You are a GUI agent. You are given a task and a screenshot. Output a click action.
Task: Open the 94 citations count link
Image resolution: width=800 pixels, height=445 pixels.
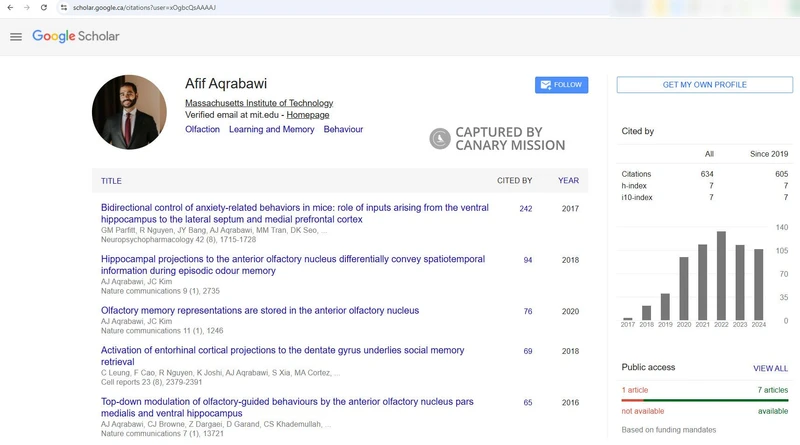coord(528,260)
